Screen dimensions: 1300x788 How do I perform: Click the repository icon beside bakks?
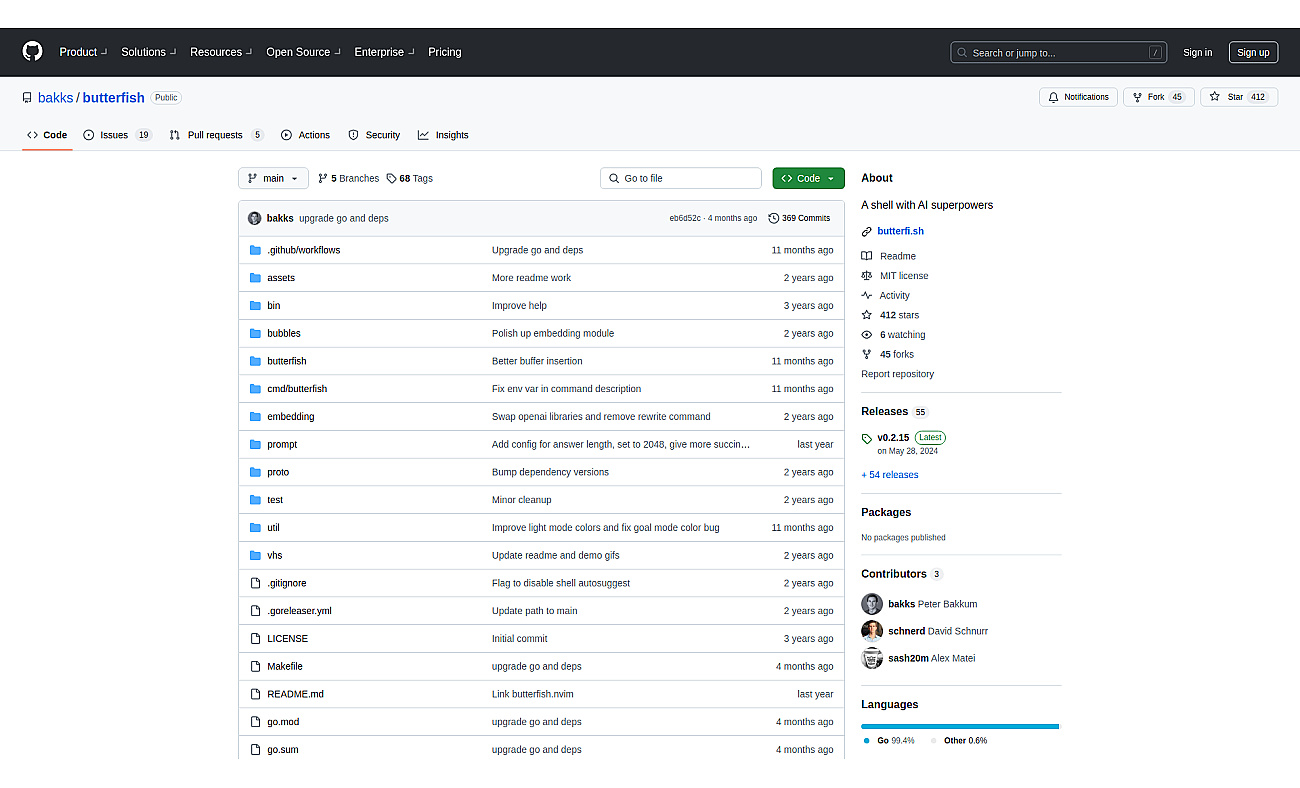pyautogui.click(x=27, y=97)
